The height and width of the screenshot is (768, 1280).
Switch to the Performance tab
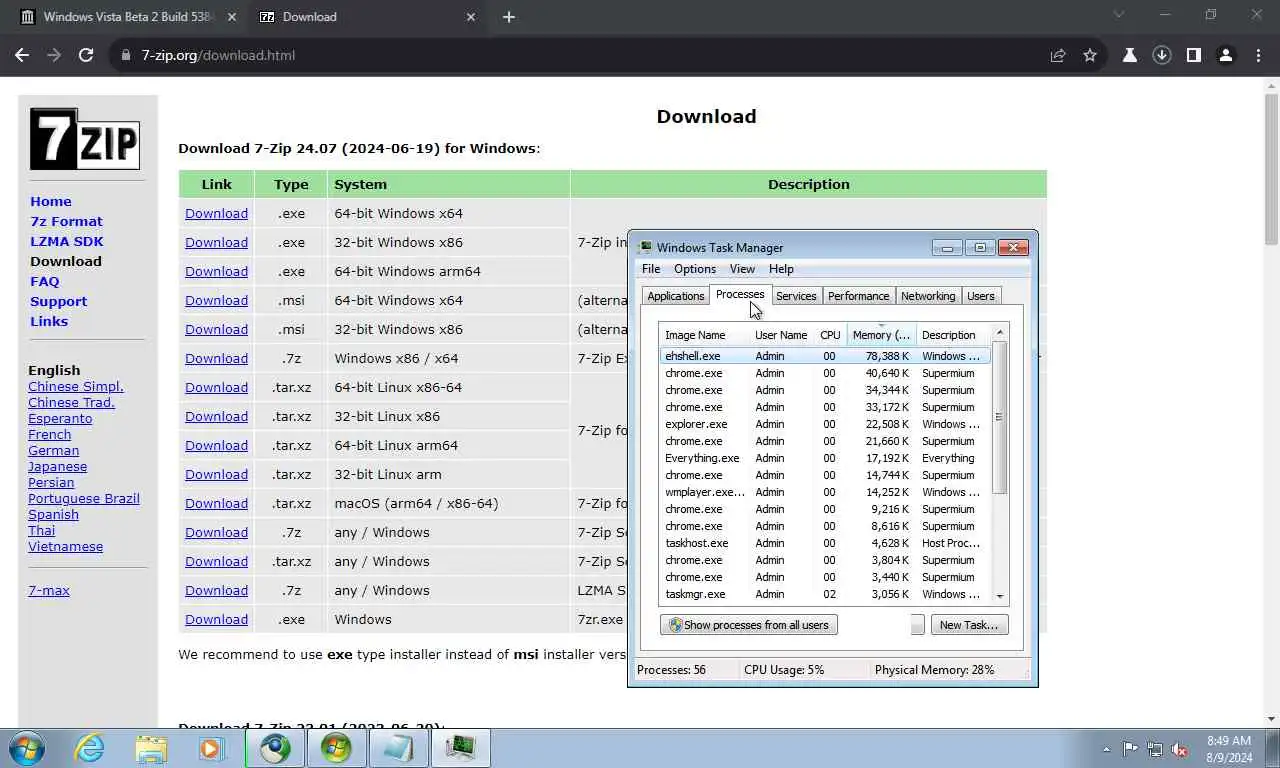point(858,296)
